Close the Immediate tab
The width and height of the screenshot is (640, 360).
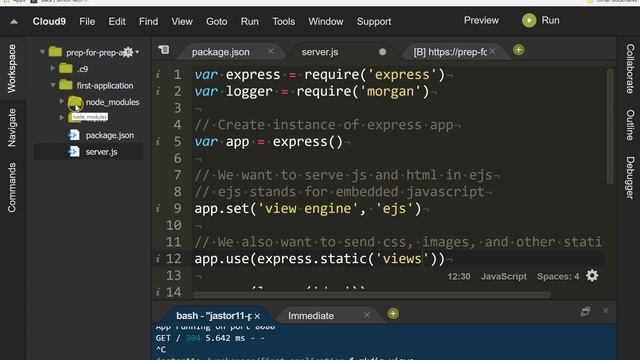(367, 315)
